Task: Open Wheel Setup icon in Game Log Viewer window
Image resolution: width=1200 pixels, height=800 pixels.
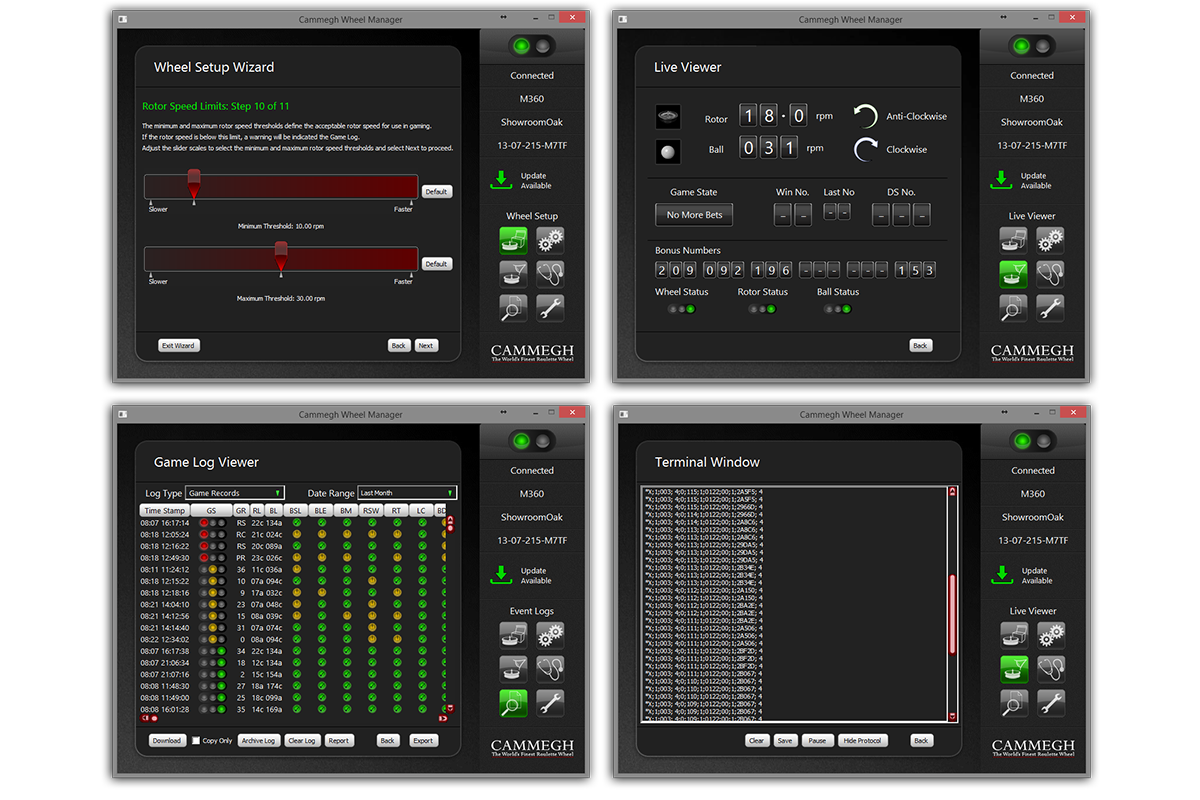Action: (514, 635)
